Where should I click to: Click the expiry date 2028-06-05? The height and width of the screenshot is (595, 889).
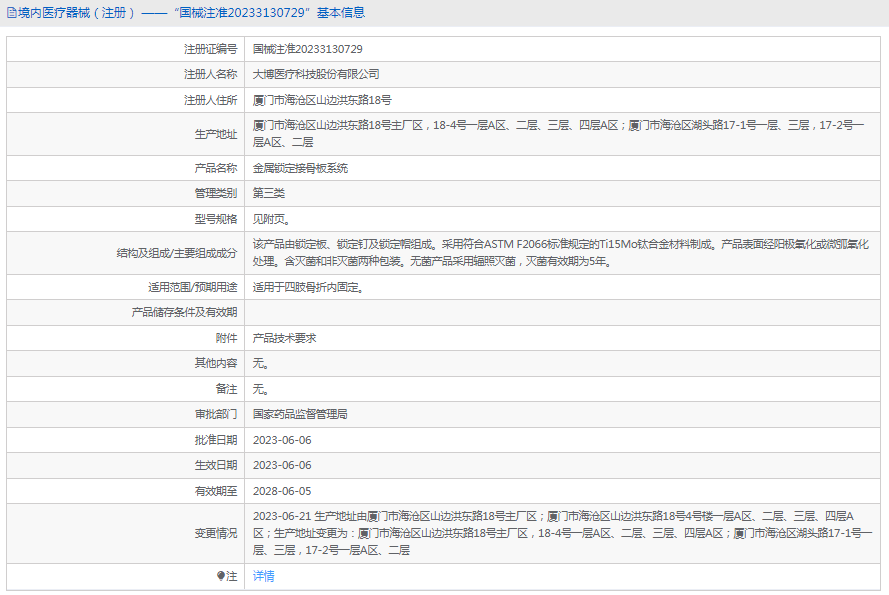(x=282, y=492)
